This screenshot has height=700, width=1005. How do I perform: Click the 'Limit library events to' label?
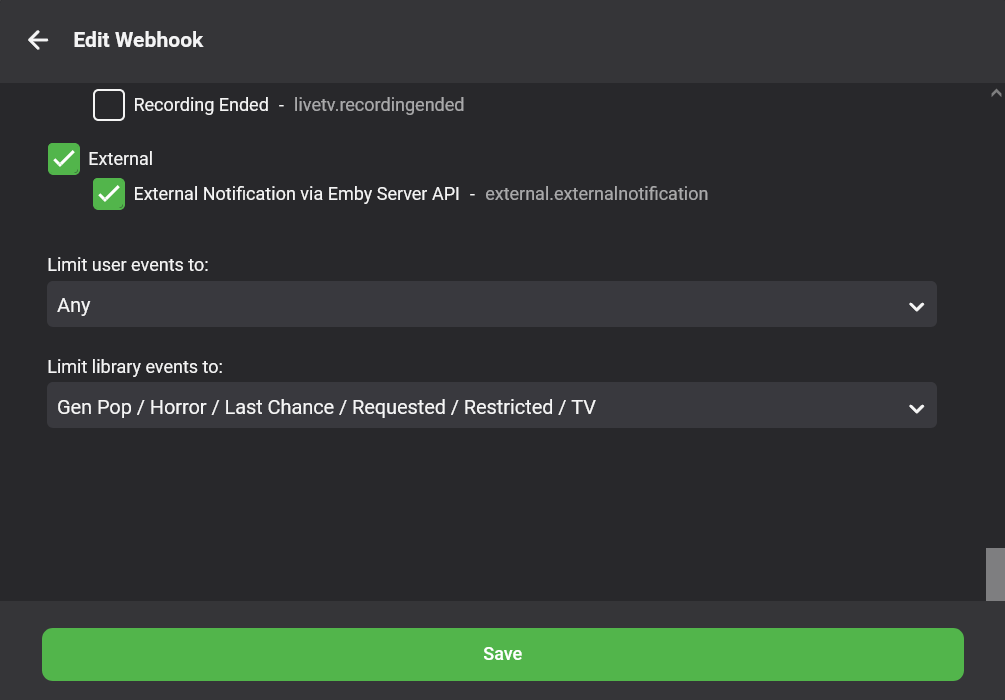[135, 367]
